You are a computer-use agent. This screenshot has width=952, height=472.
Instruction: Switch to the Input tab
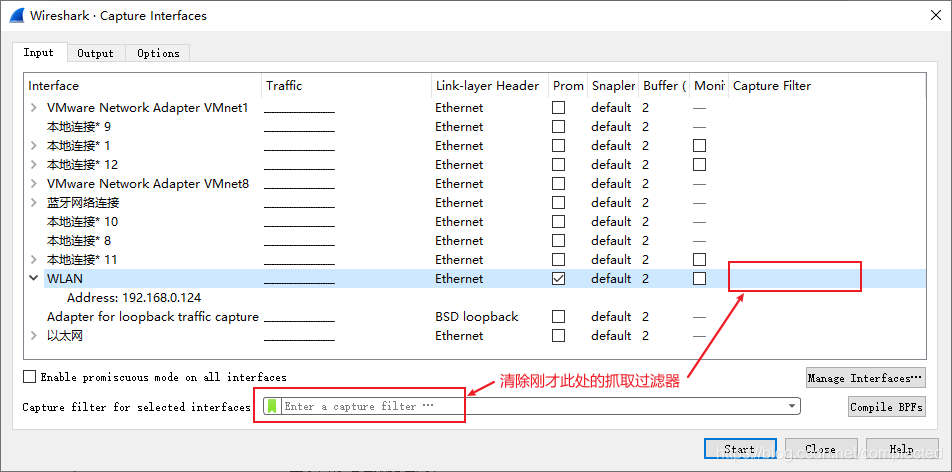click(39, 52)
